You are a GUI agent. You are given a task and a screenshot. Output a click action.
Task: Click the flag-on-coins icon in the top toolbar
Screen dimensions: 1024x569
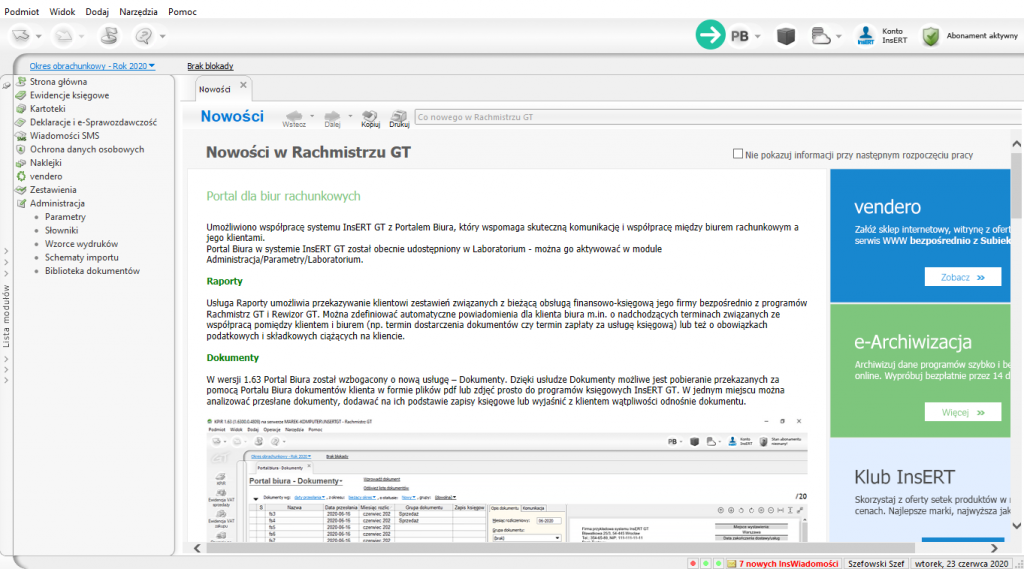click(109, 35)
